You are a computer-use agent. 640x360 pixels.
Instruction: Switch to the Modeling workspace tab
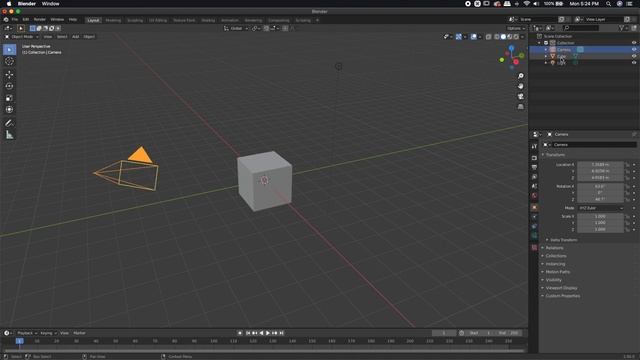coord(113,20)
